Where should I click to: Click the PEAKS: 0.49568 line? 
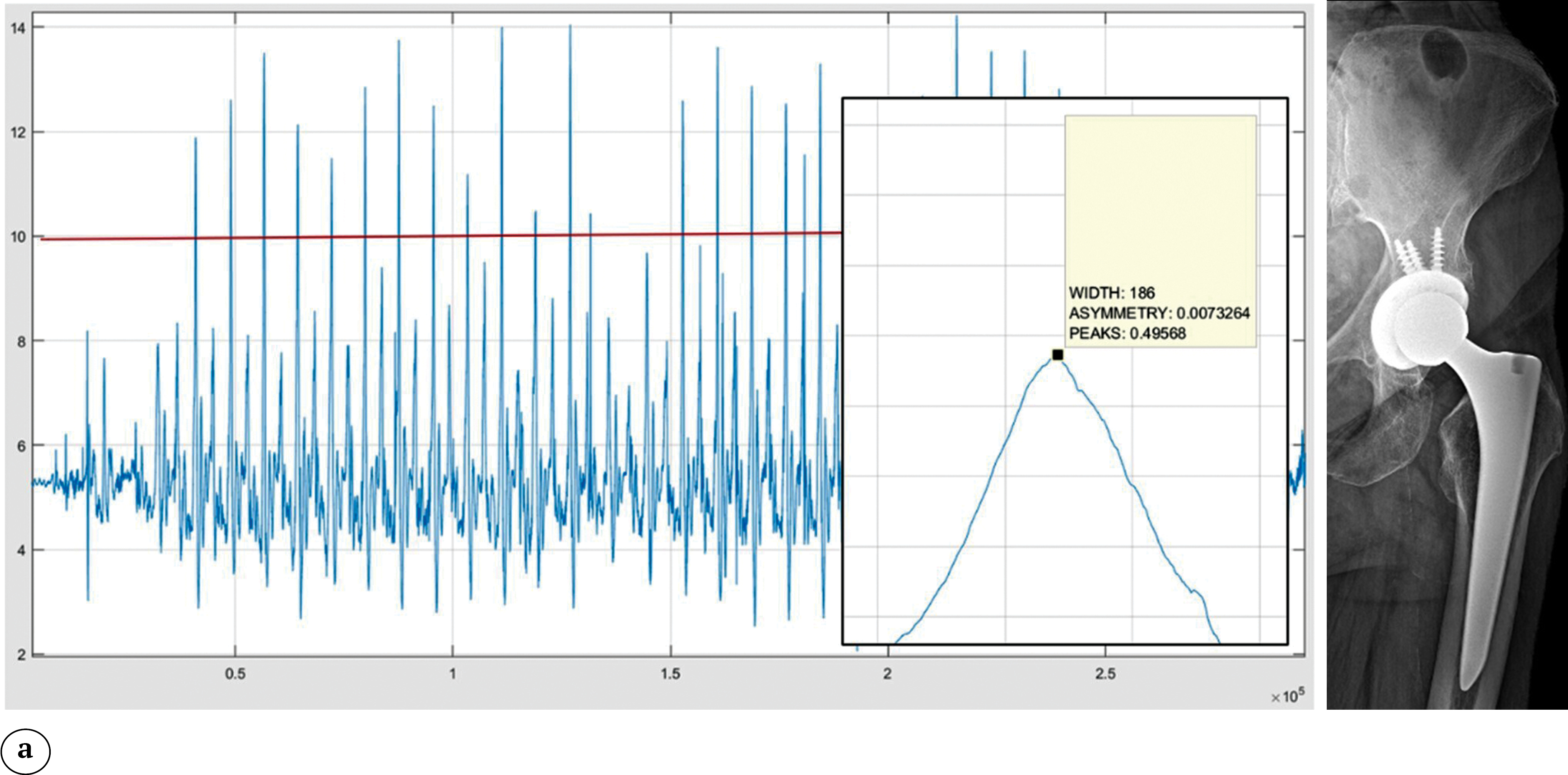tap(1127, 333)
